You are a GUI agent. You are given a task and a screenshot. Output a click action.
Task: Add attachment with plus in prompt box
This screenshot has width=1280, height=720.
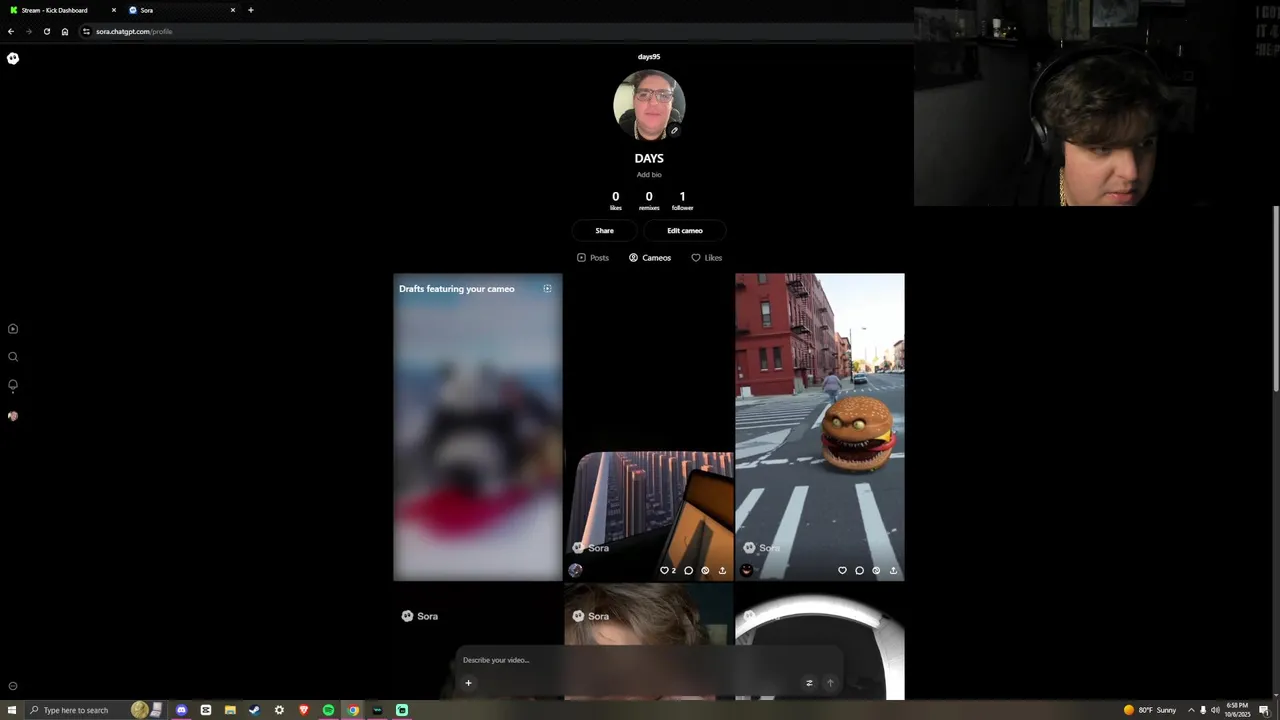coord(468,683)
